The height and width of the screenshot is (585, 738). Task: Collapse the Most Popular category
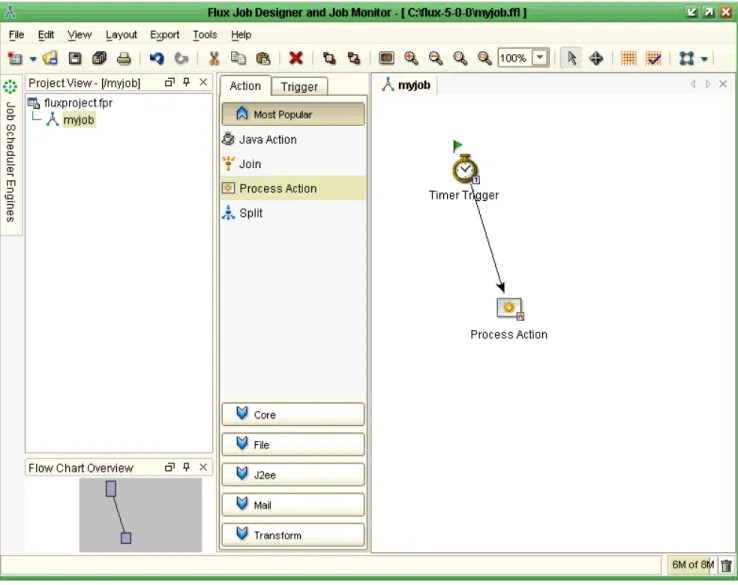[x=293, y=114]
